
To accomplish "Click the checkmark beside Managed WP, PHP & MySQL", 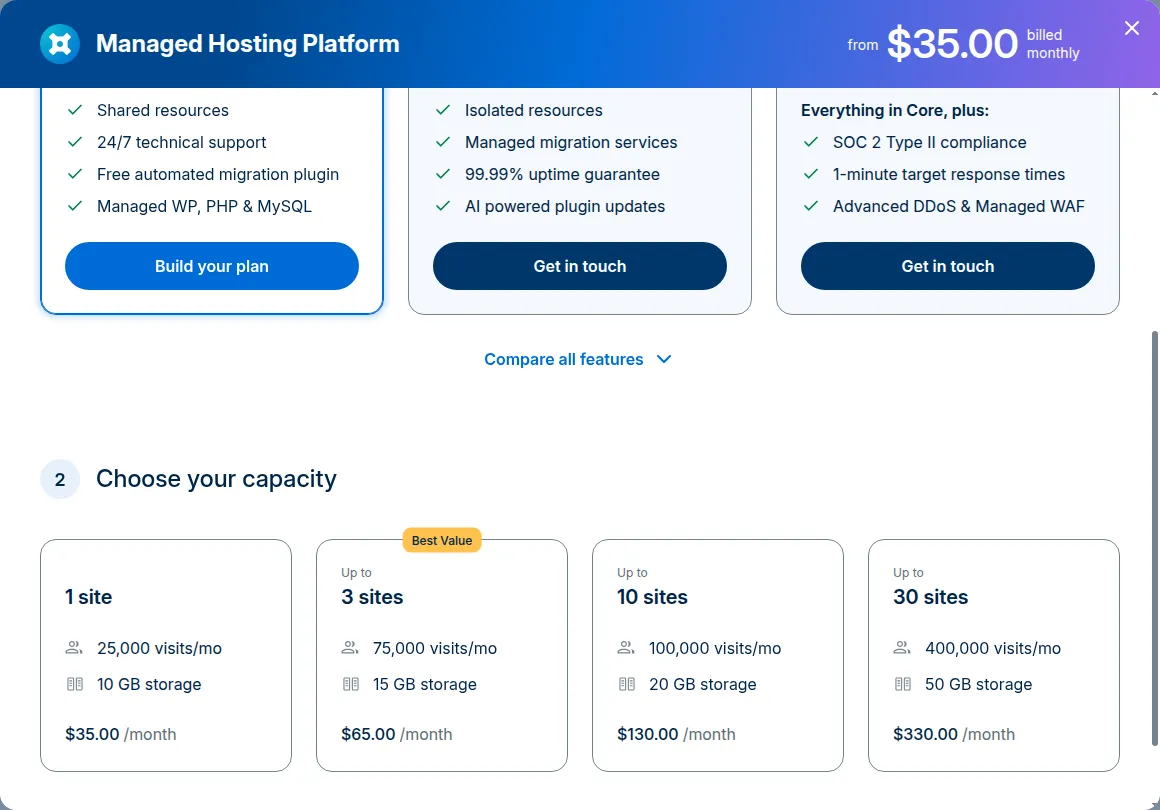I will coord(75,206).
